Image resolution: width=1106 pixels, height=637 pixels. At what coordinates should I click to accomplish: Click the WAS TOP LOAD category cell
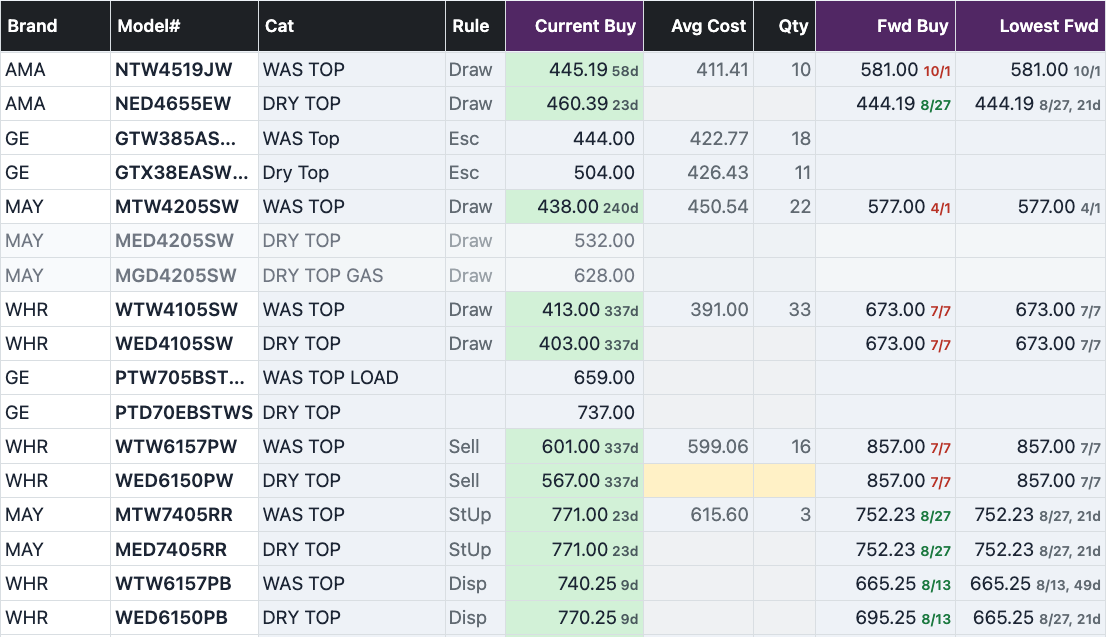(351, 377)
